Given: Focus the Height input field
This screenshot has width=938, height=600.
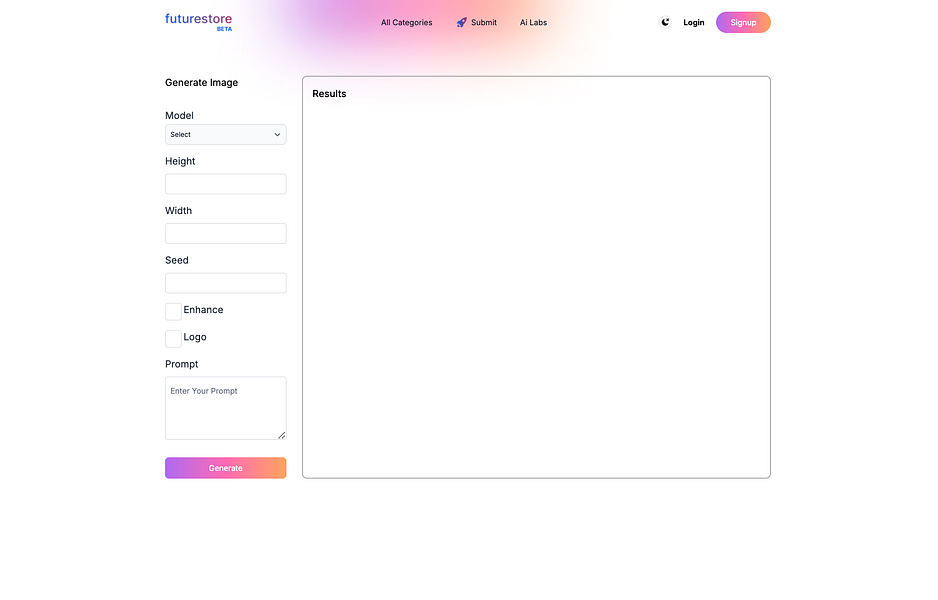Looking at the screenshot, I should pyautogui.click(x=226, y=184).
